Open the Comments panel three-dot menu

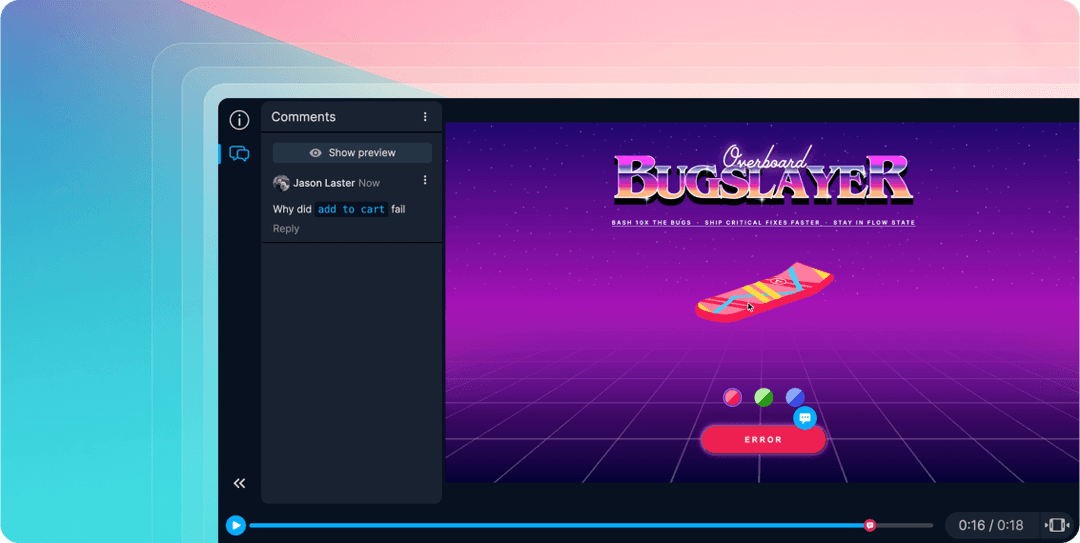coord(425,117)
